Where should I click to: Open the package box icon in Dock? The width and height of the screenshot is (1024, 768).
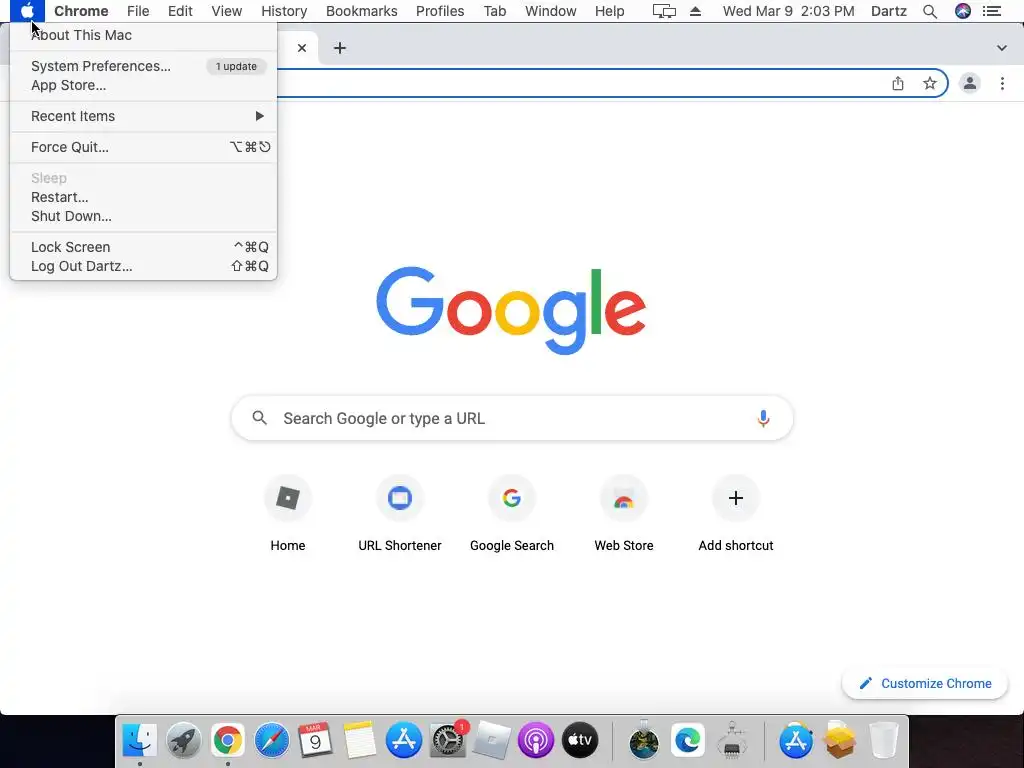coord(839,741)
